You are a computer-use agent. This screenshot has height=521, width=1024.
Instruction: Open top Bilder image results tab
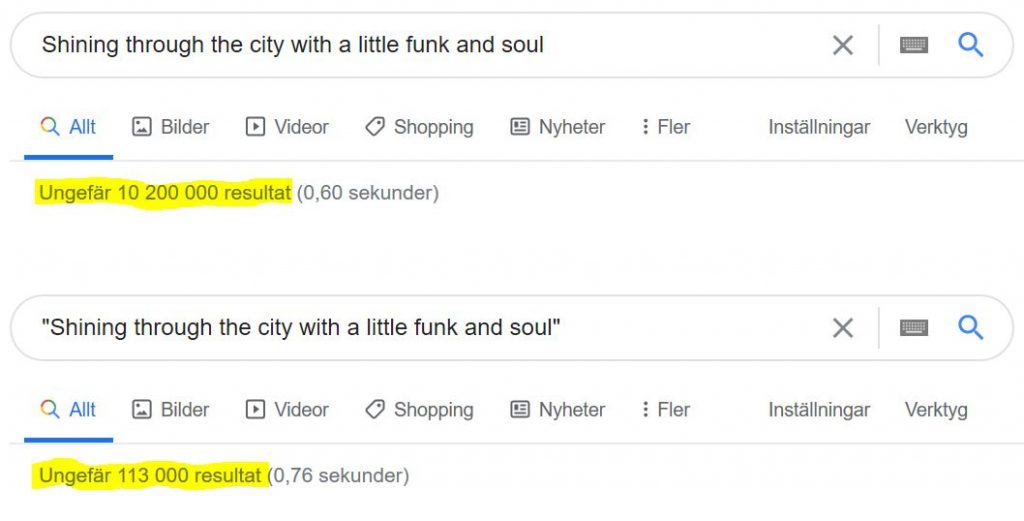click(x=170, y=127)
